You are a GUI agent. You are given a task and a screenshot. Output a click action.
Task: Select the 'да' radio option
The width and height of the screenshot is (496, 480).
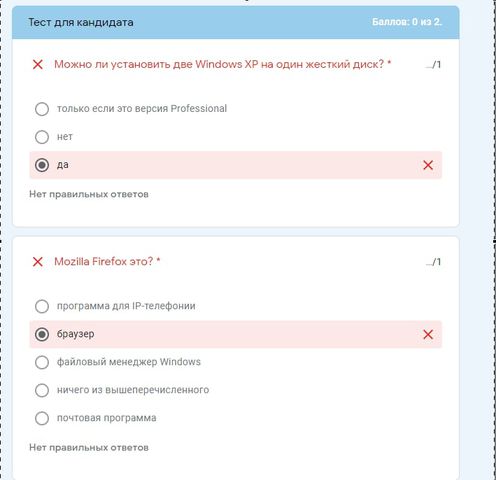point(42,165)
